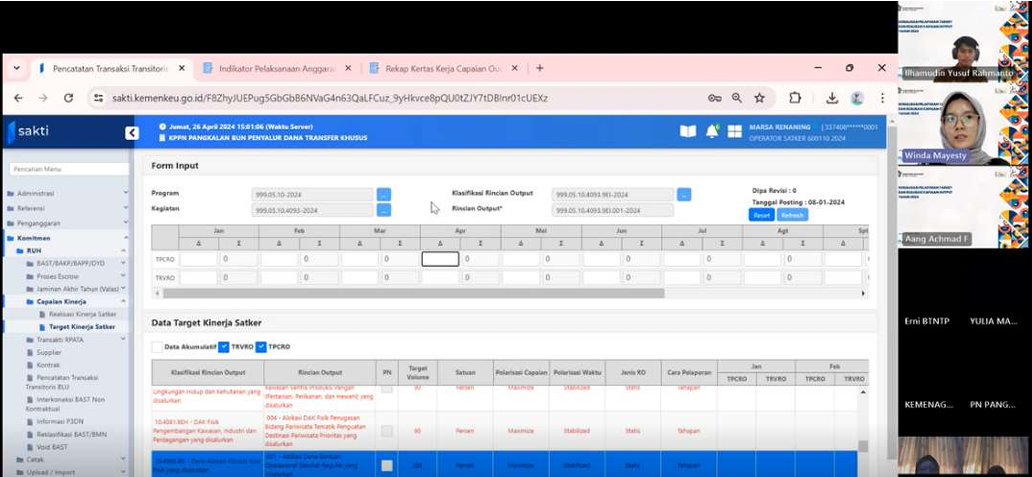Click the SAKTI logo
1032x477 pixels.
click(29, 132)
